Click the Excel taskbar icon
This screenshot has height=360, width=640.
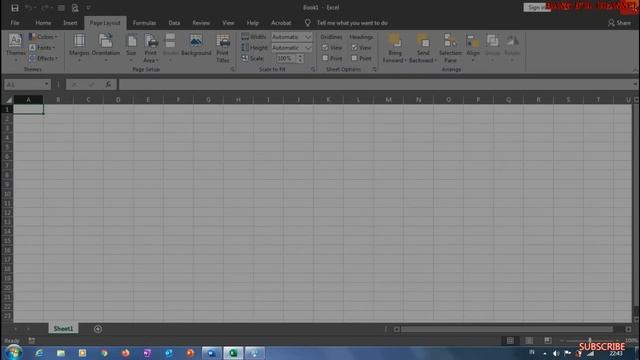[233, 353]
